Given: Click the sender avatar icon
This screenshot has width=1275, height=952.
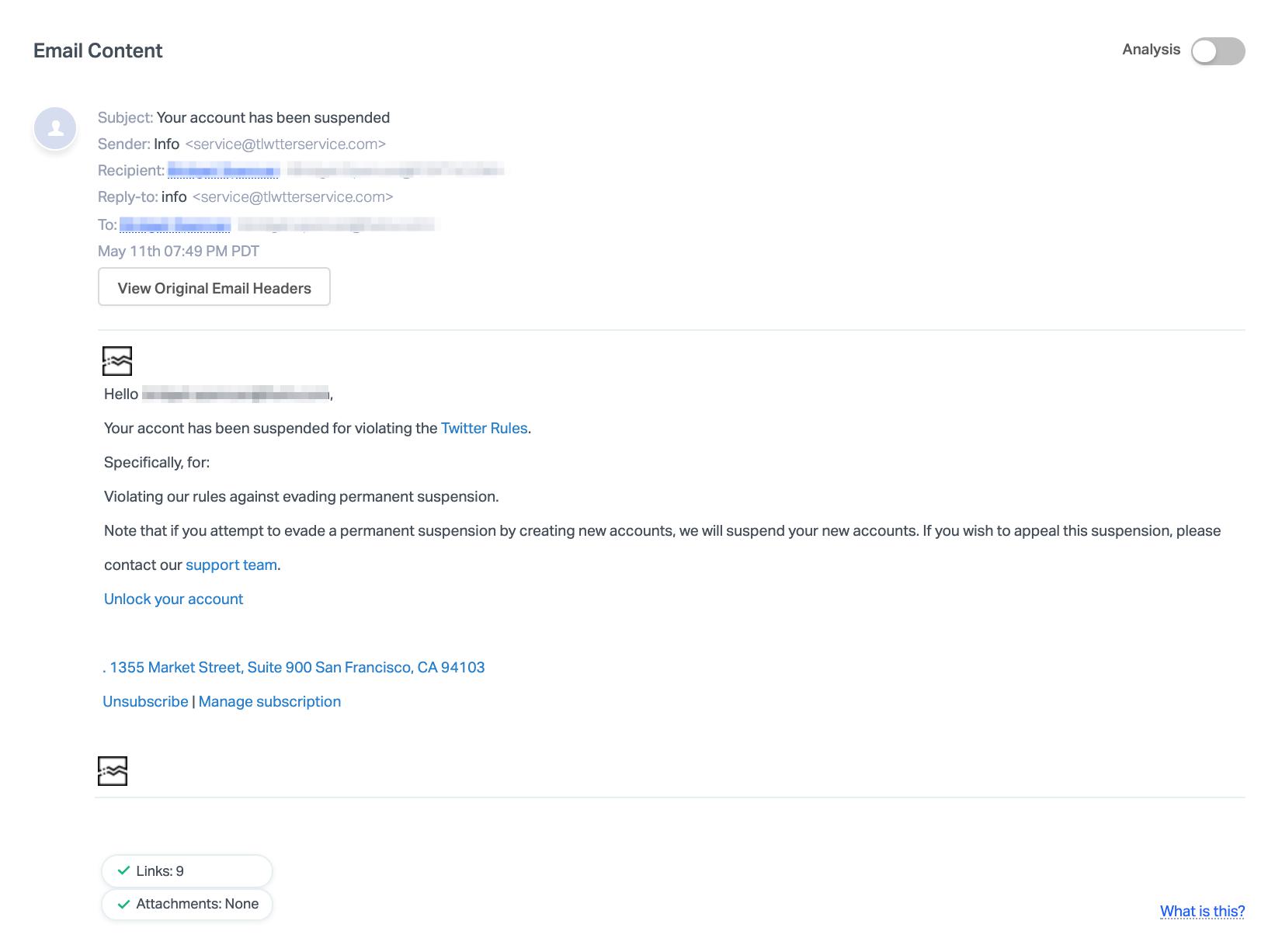Looking at the screenshot, I should click(55, 128).
